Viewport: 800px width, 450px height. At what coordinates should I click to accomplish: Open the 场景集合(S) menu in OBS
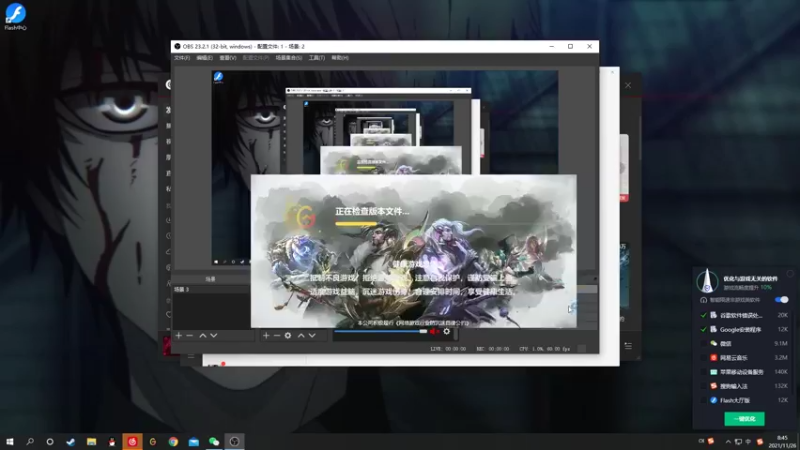[289, 58]
